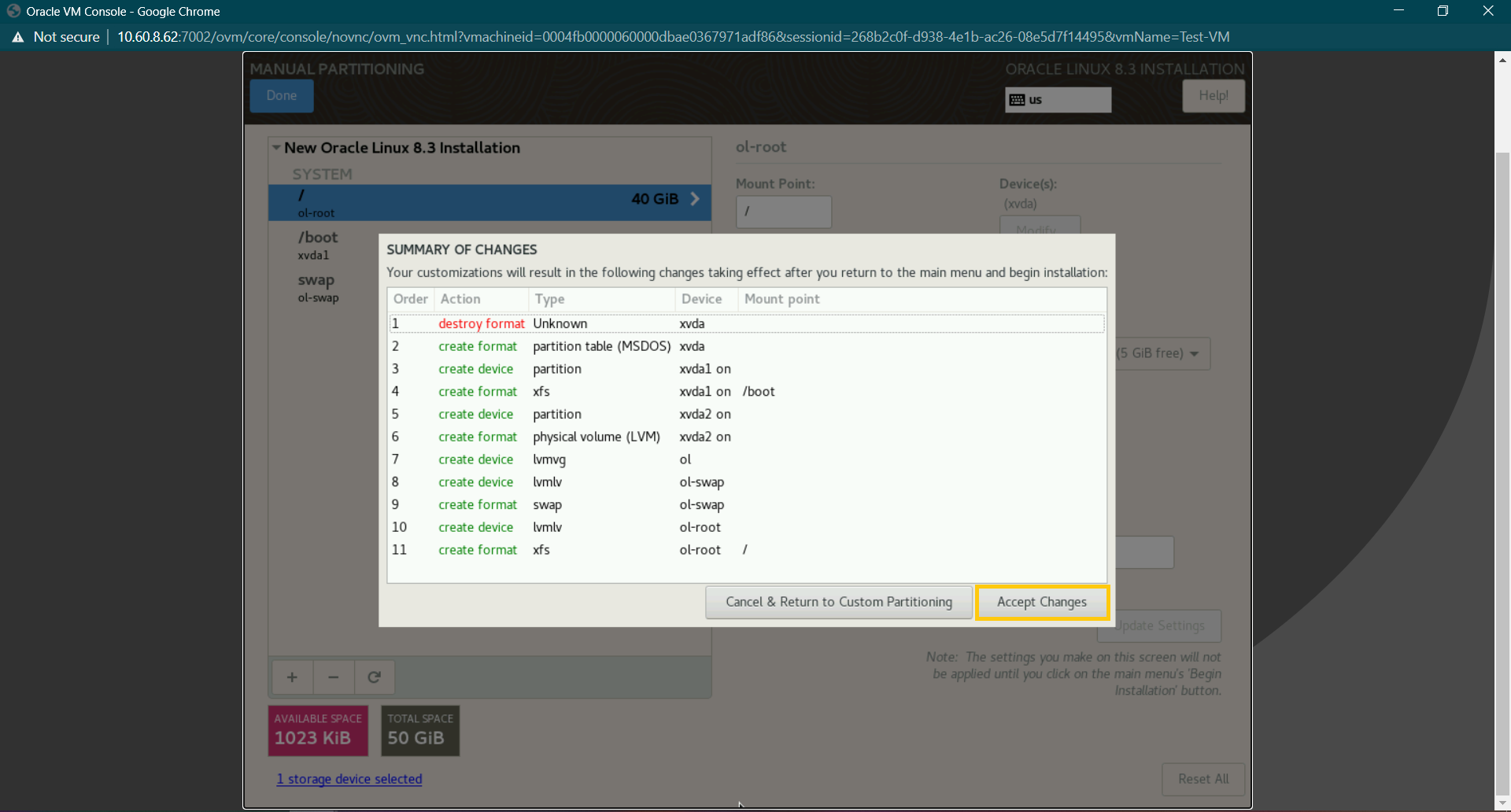Viewport: 1511px width, 812px height.
Task: Click the Chrome window minimize icon
Action: (x=1398, y=11)
